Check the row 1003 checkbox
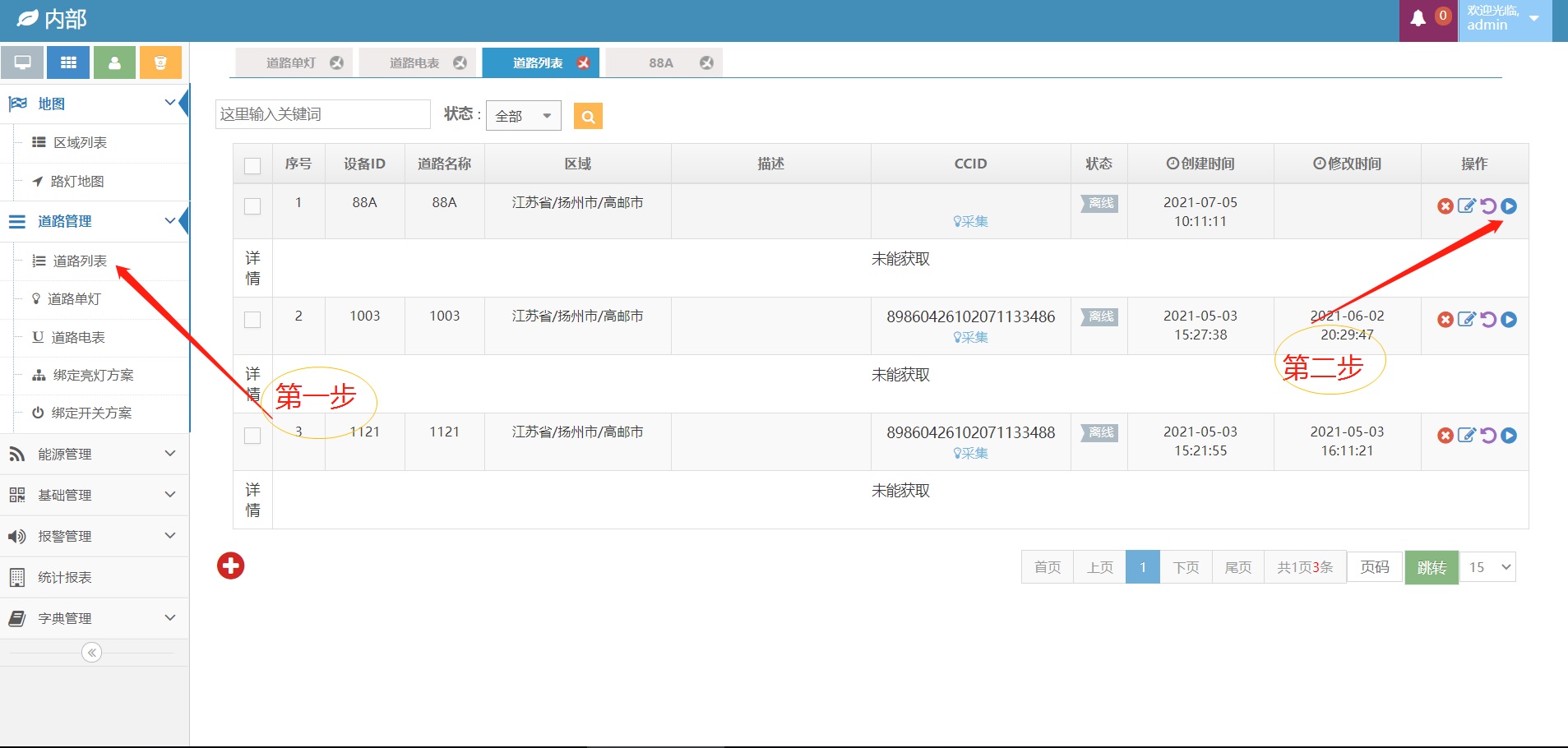This screenshot has width=1568, height=748. (x=252, y=320)
